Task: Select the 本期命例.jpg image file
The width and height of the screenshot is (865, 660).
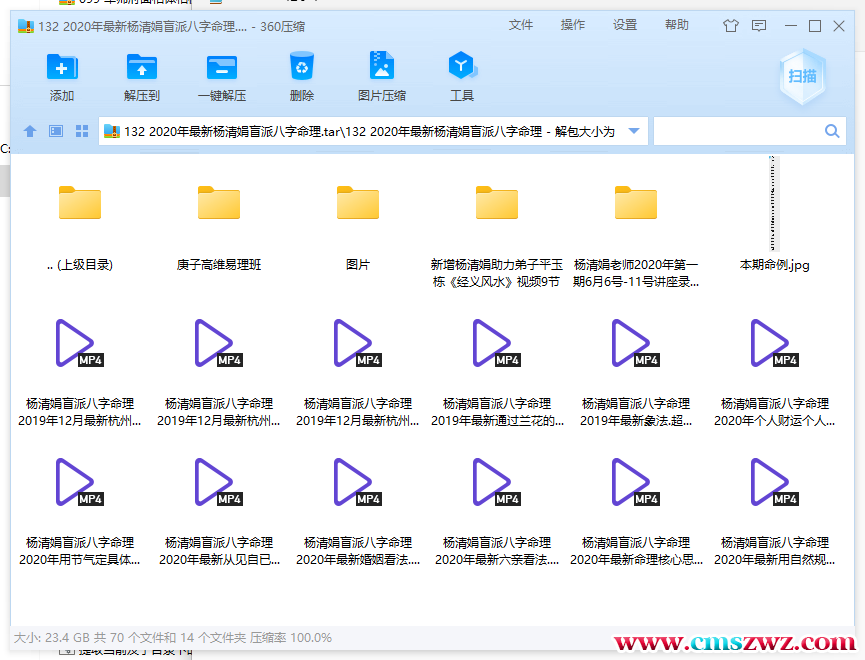Action: (x=775, y=203)
